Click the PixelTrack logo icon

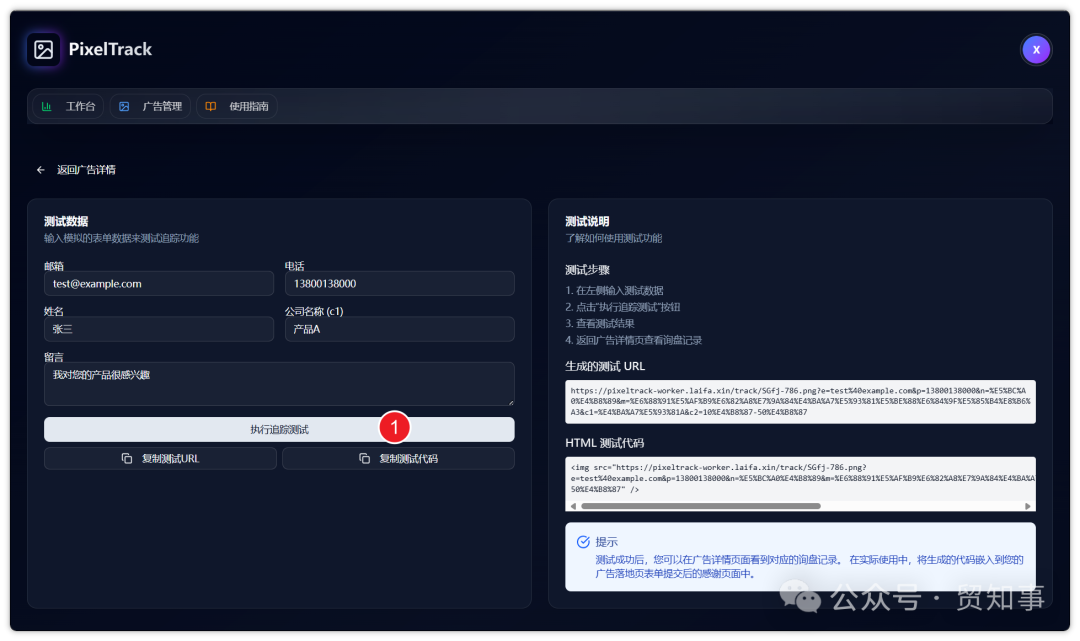tap(43, 50)
